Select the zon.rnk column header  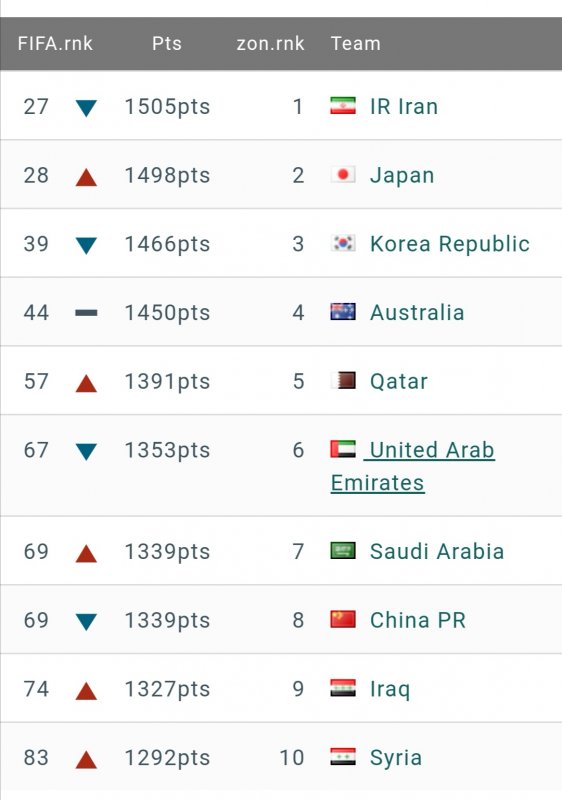point(270,43)
